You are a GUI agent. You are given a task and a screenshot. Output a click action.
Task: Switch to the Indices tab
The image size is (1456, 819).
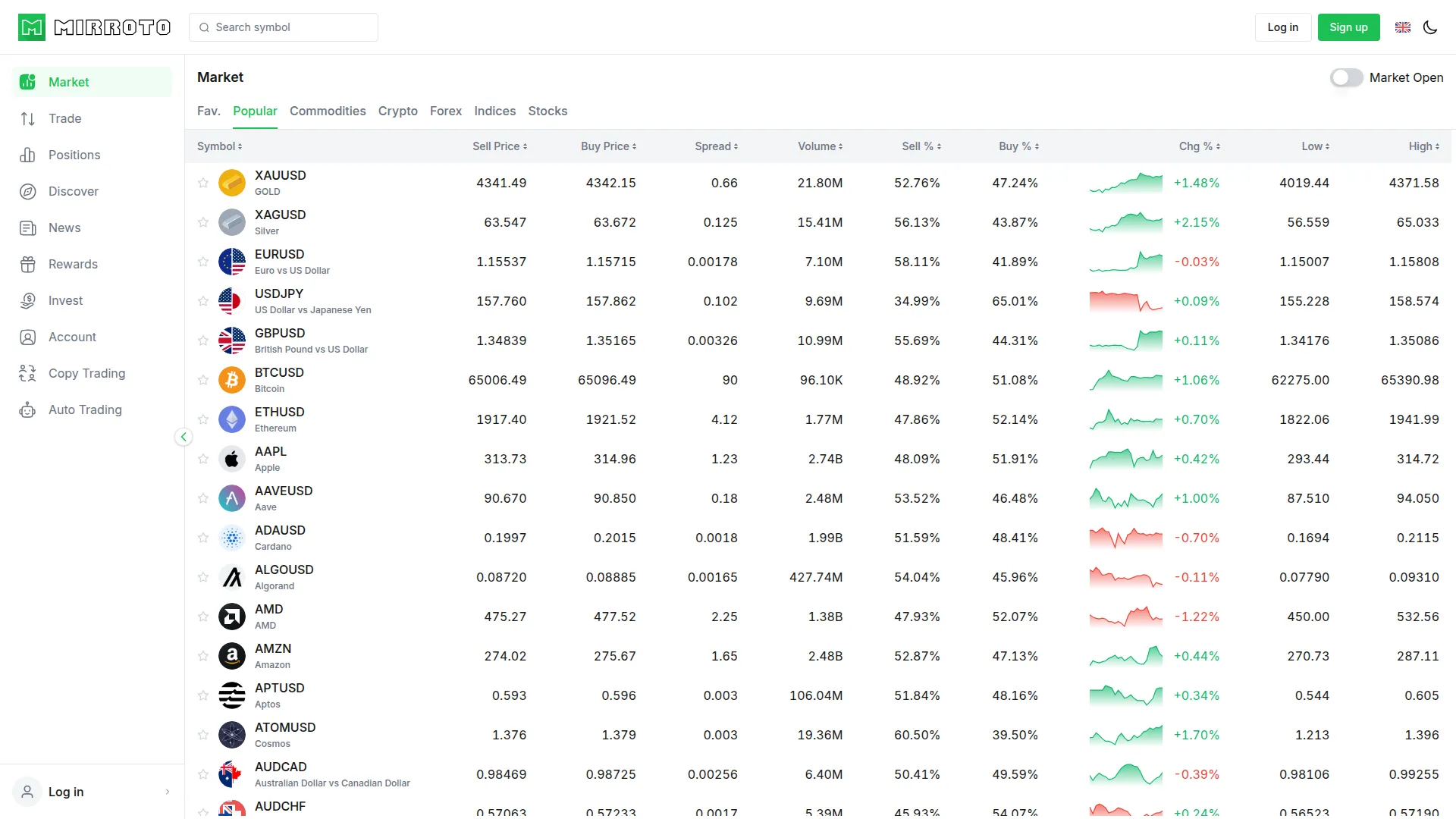[x=495, y=111]
